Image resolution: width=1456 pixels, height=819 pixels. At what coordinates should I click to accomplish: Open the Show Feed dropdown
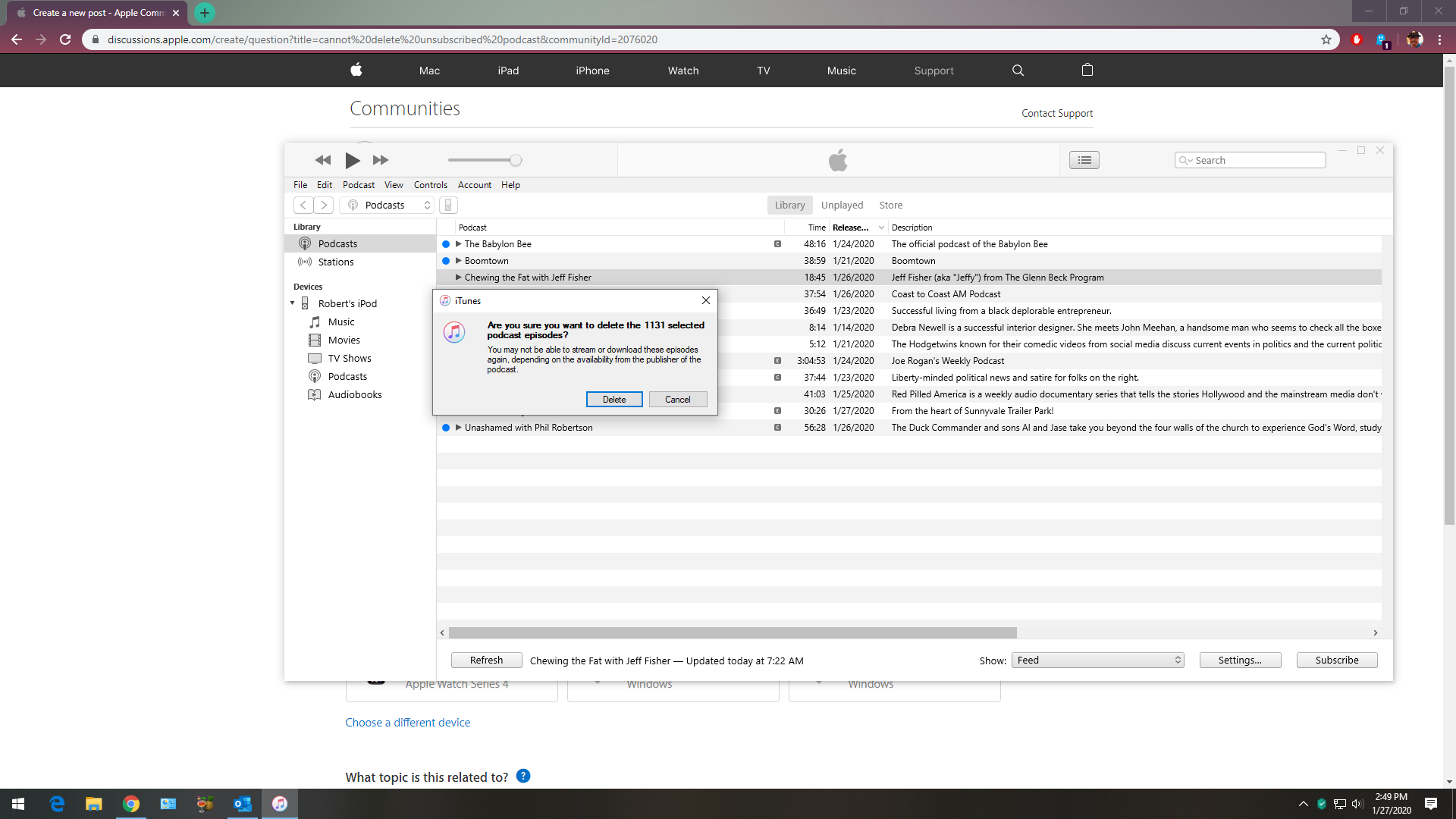click(1097, 661)
